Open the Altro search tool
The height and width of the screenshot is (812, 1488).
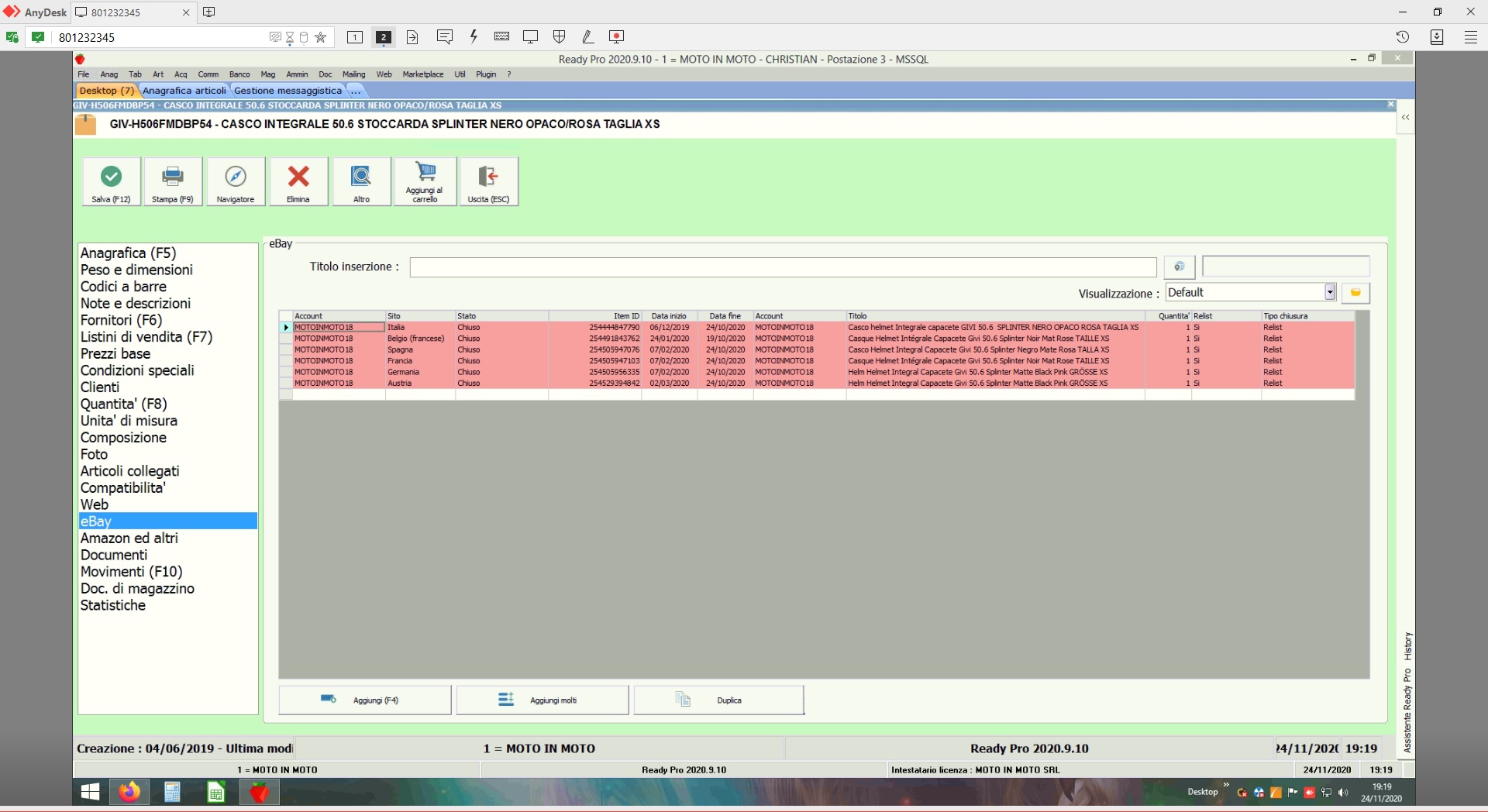[x=361, y=181]
